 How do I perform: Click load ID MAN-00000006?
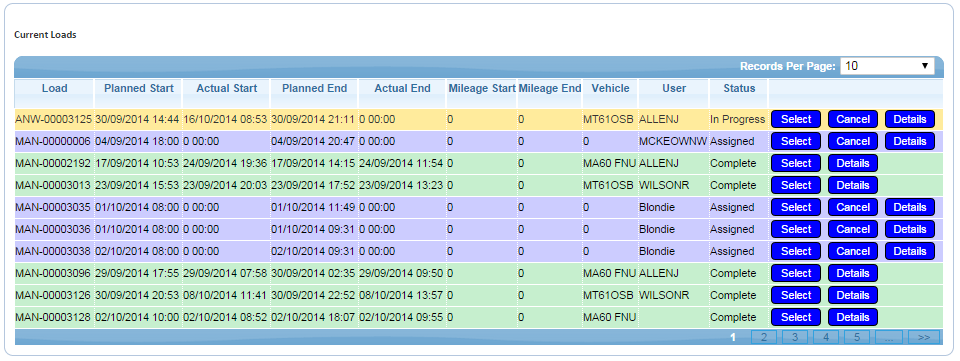coord(53,141)
